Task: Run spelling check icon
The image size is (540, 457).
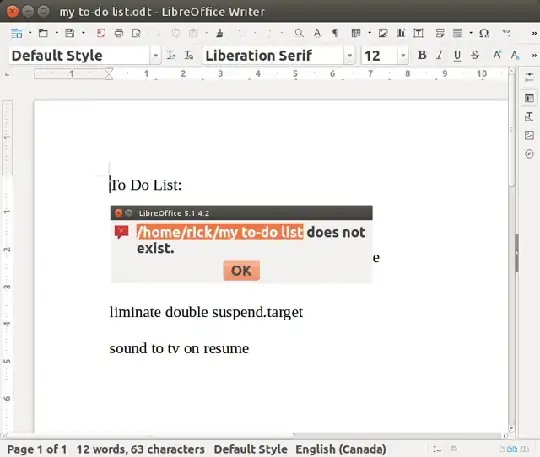Action: pyautogui.click(x=317, y=33)
